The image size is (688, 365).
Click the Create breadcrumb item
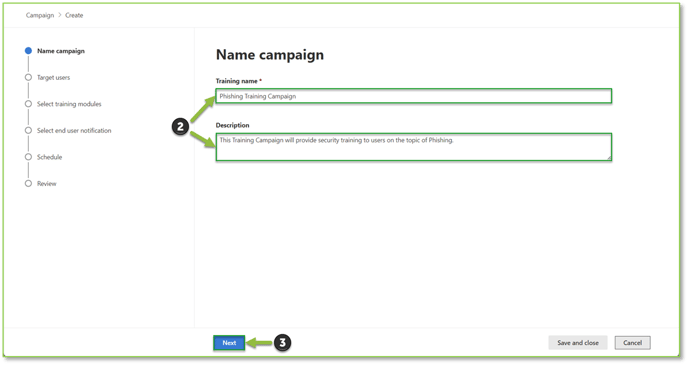point(74,15)
